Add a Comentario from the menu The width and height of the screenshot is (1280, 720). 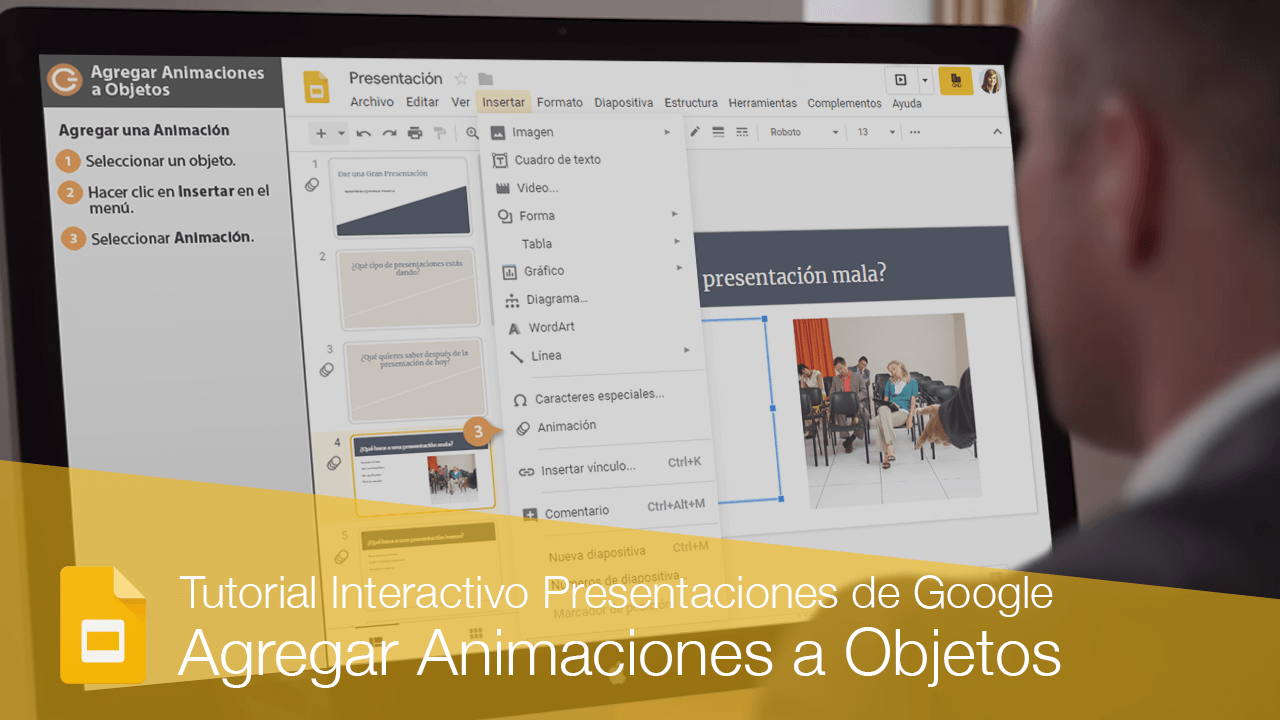(614, 510)
